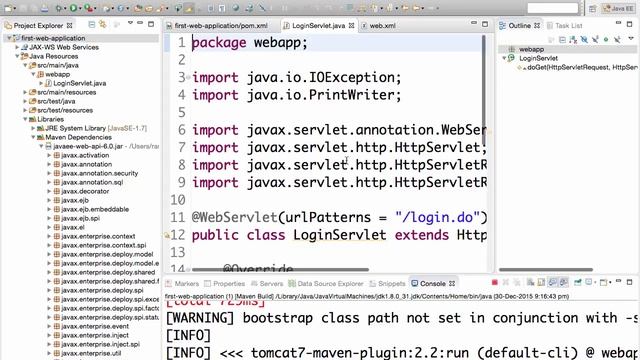Click the @WebServlet annotation on line 11
The height and width of the screenshot is (360, 640).
pos(235,218)
